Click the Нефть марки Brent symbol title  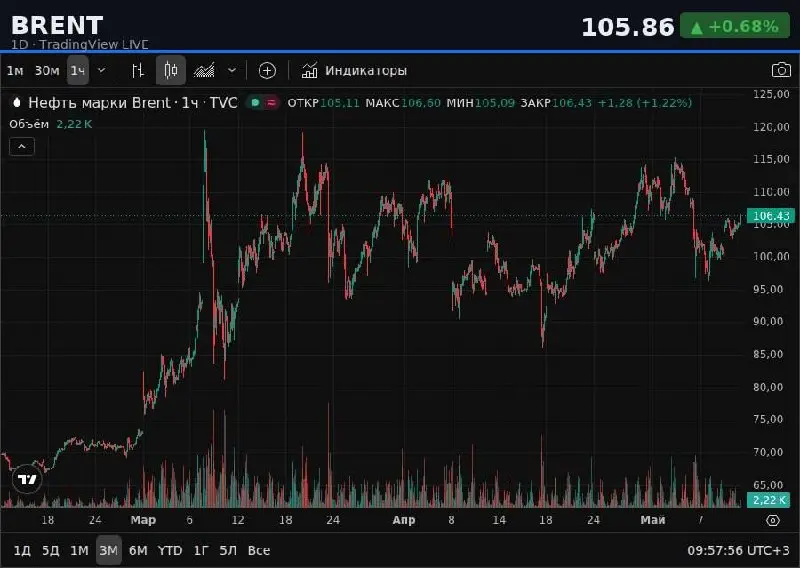[x=133, y=103]
